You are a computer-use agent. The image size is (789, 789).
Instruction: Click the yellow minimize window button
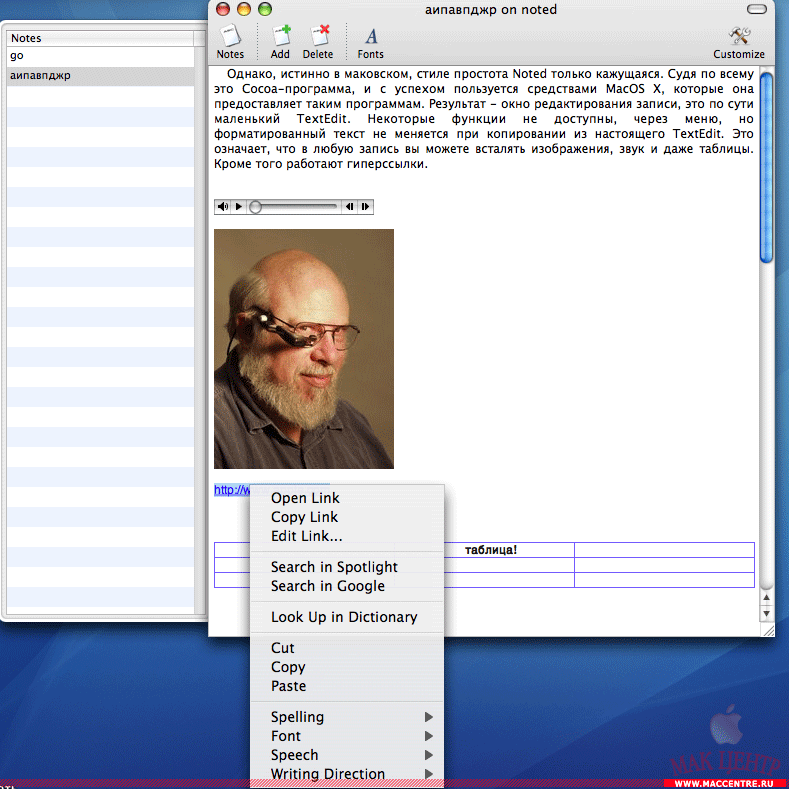[x=244, y=9]
